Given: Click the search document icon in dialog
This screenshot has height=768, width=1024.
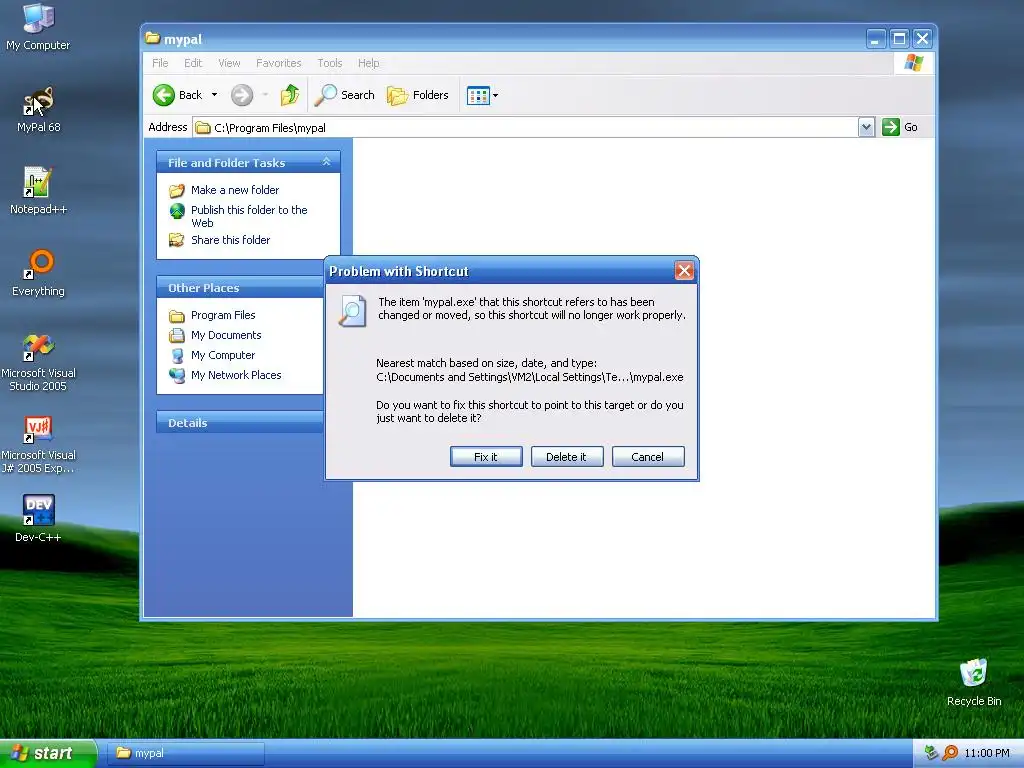Looking at the screenshot, I should 352,312.
